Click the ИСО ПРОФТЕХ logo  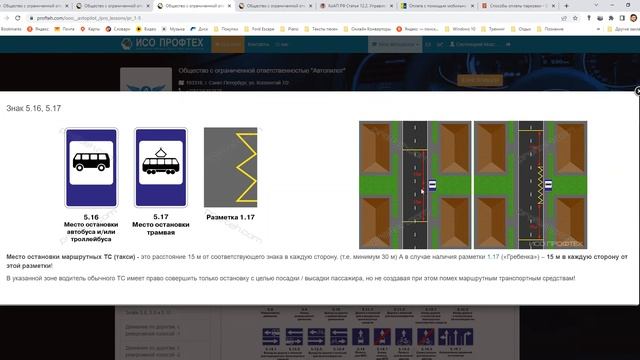tap(162, 44)
